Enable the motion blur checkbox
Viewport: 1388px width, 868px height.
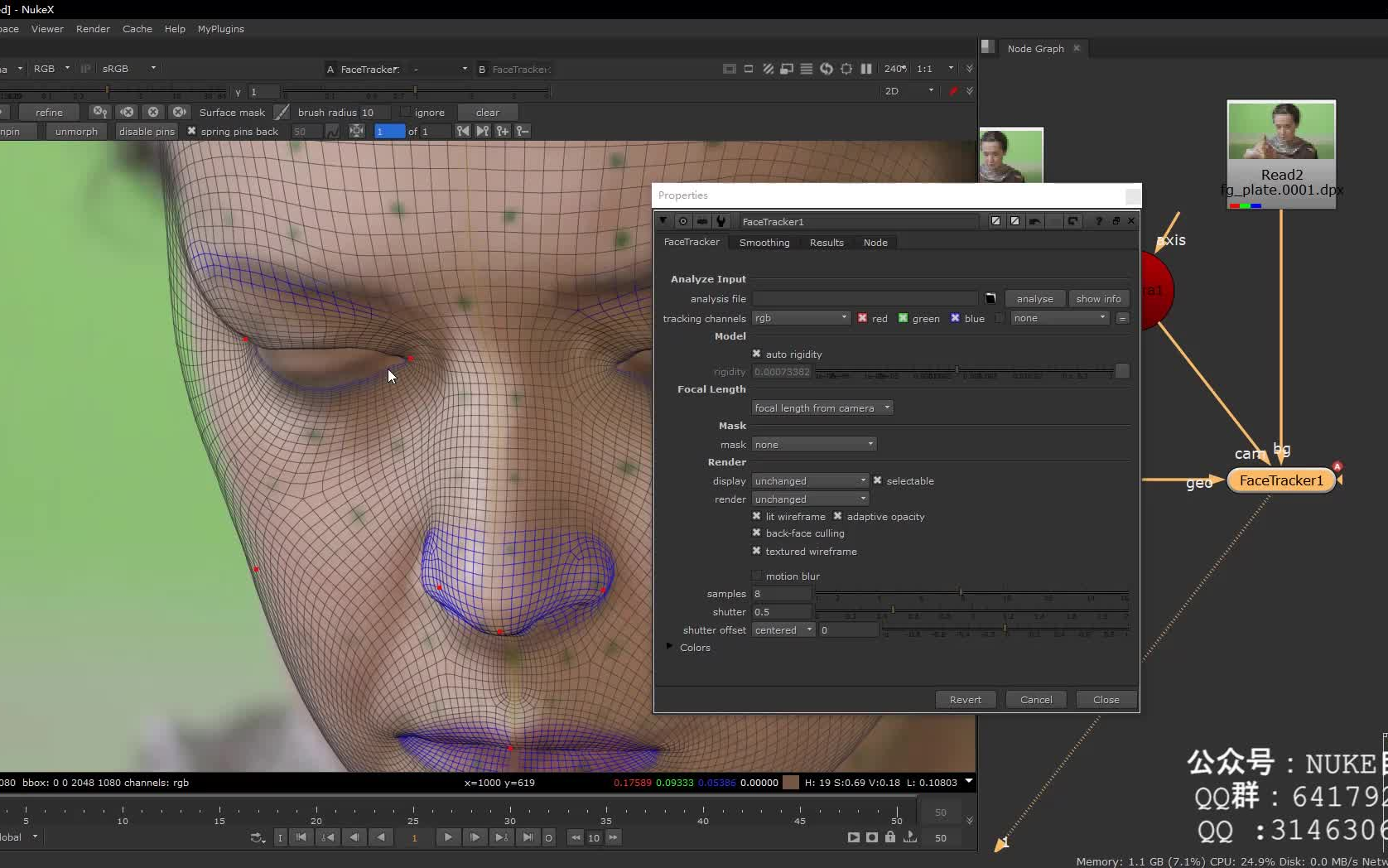pos(756,576)
